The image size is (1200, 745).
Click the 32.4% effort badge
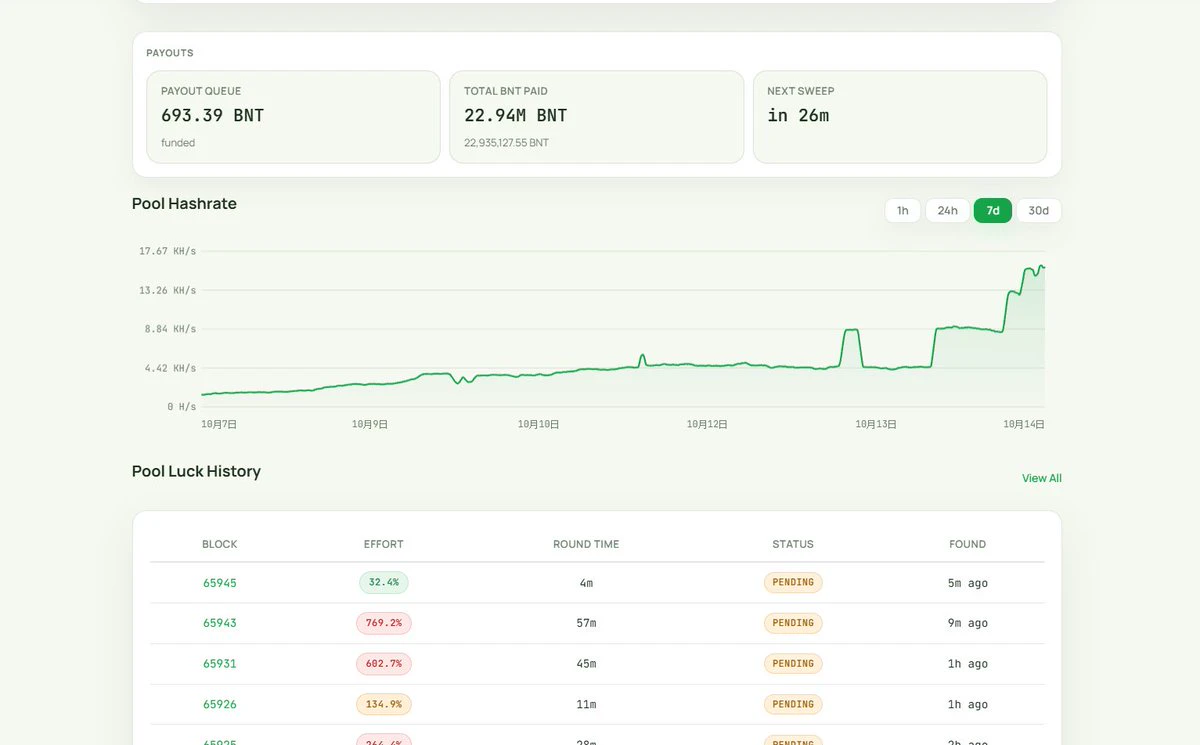(384, 582)
